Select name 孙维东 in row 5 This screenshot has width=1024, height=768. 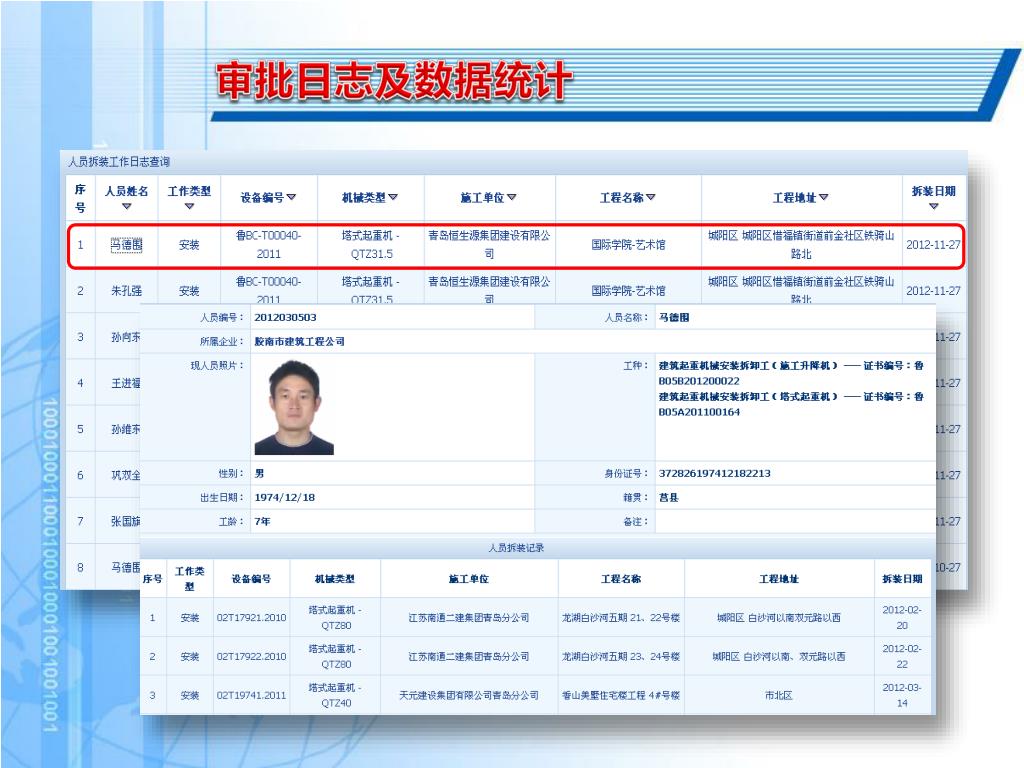click(125, 429)
